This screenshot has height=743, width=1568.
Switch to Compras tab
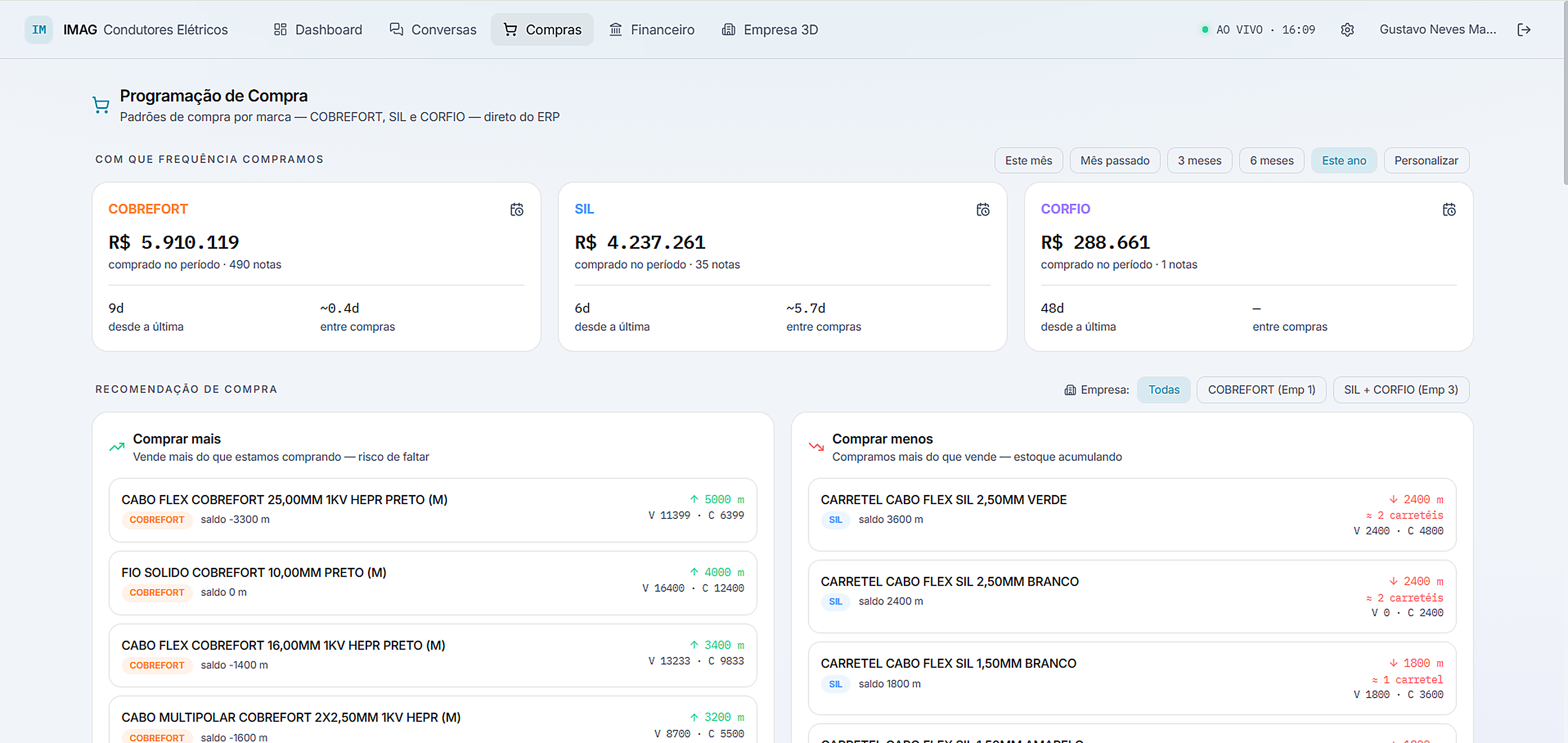tap(542, 29)
